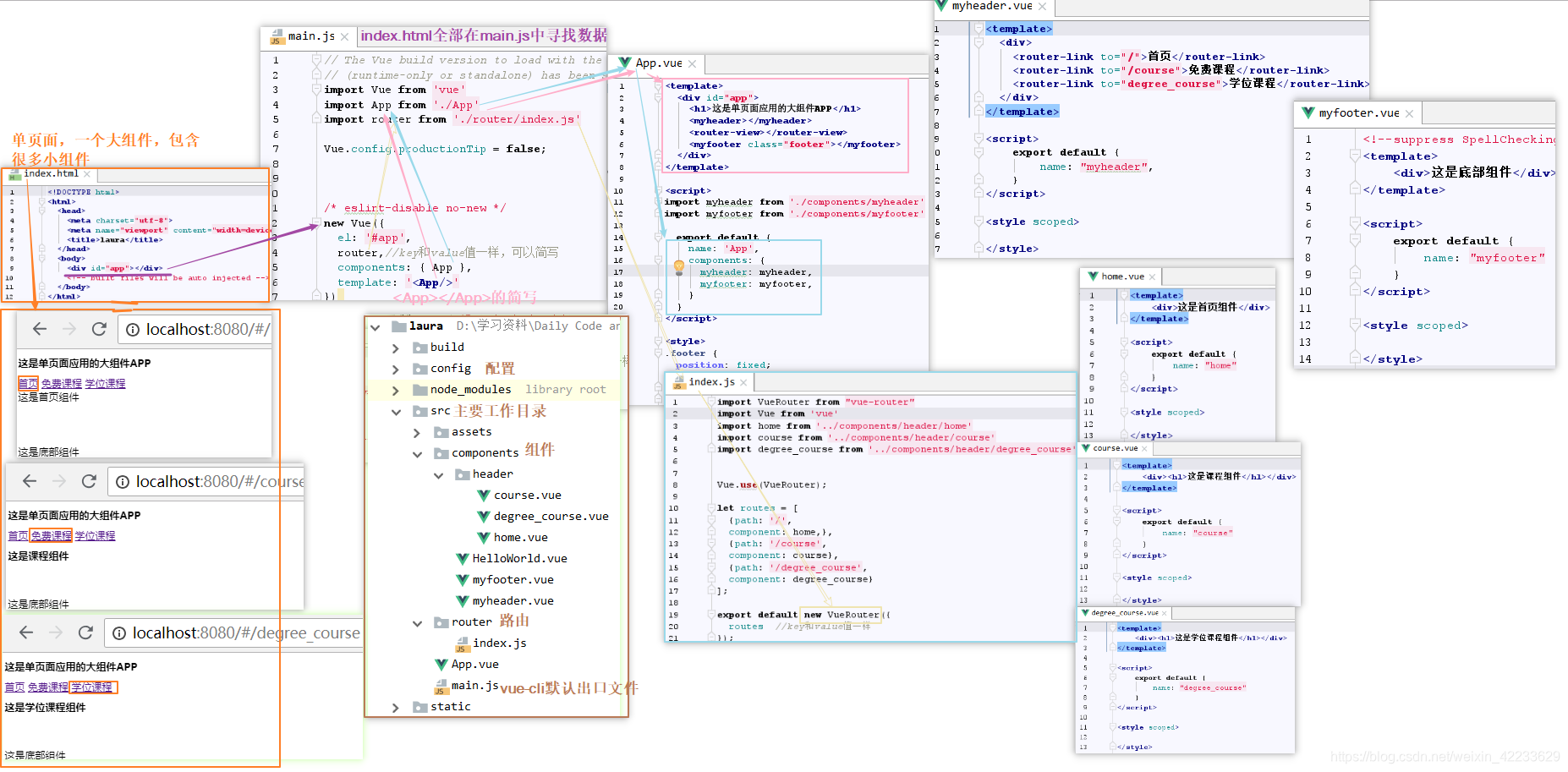
Task: Expand the node_modules folder
Action: pos(395,390)
